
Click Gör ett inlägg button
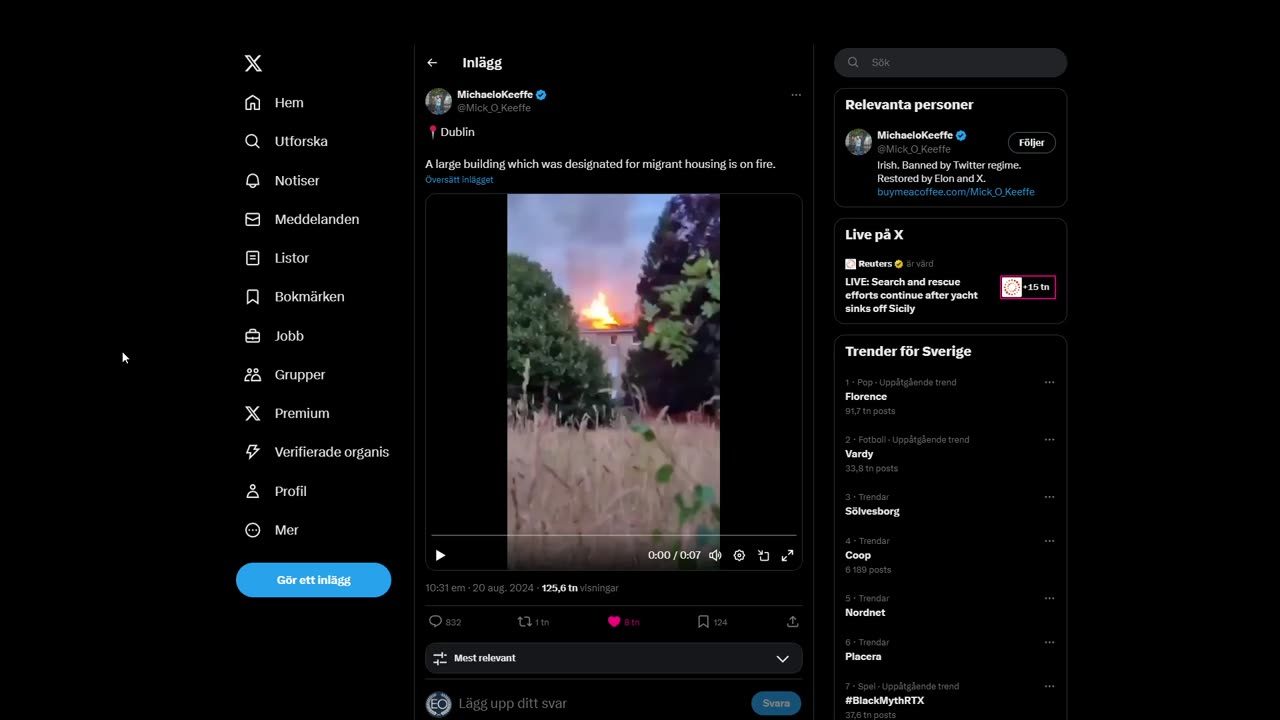coord(313,580)
